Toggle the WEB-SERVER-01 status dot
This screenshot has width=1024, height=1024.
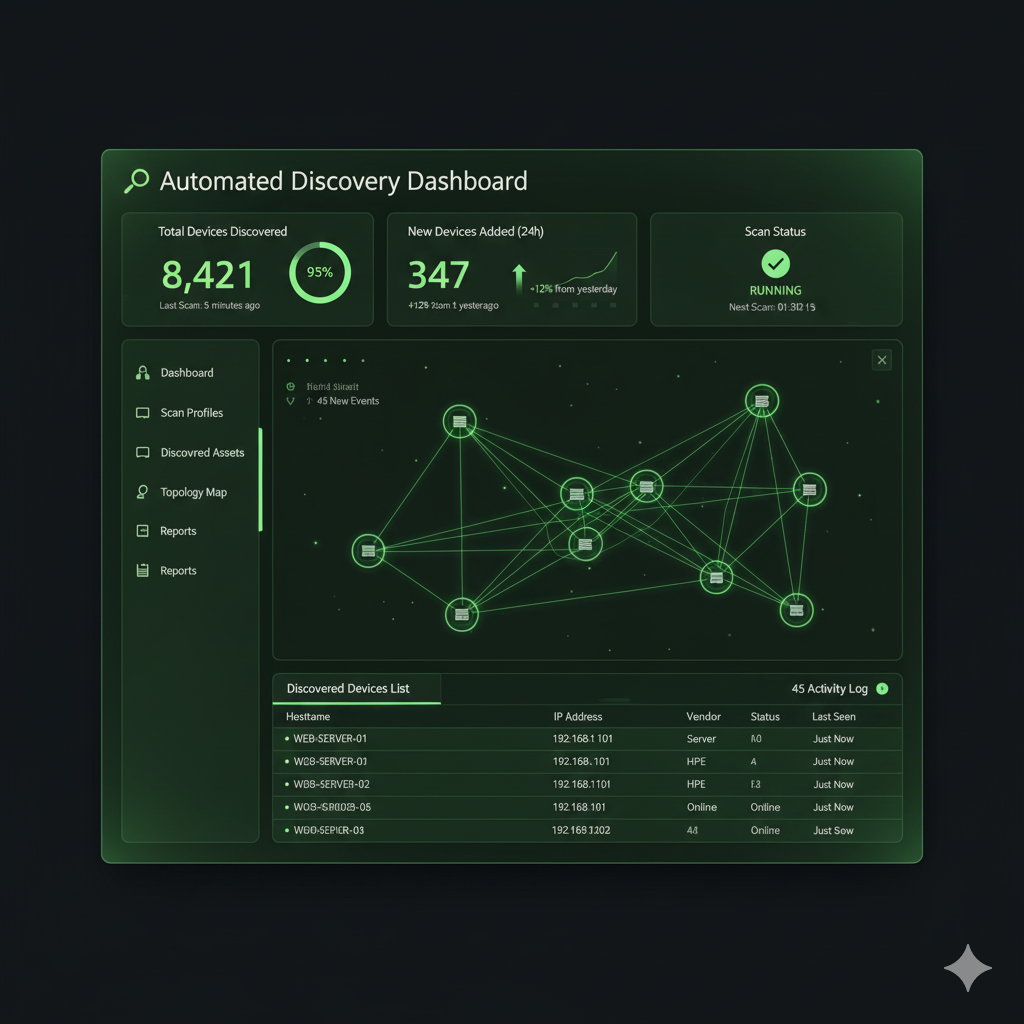pos(284,738)
